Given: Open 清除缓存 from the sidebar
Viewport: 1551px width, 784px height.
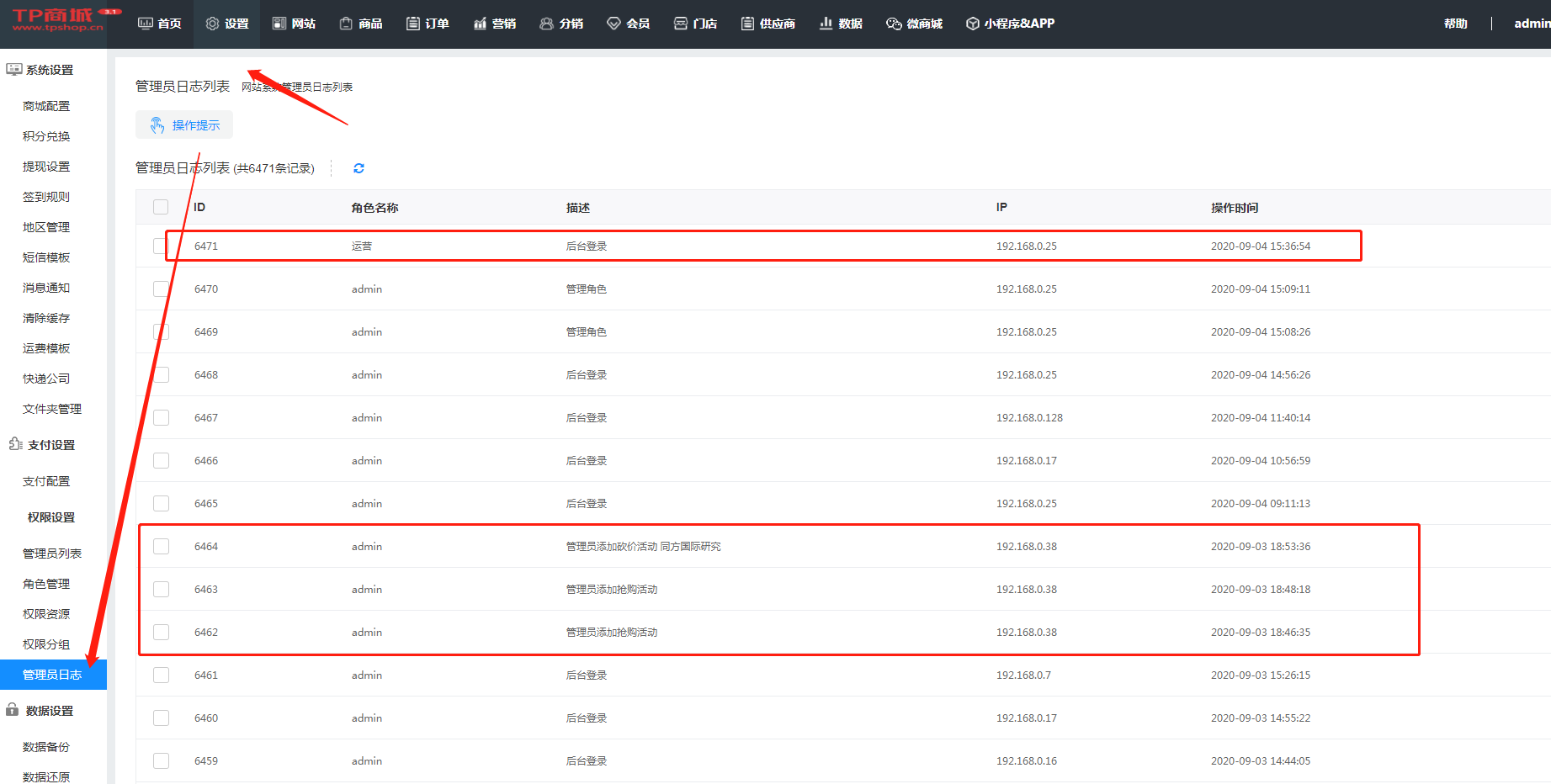Looking at the screenshot, I should (46, 318).
